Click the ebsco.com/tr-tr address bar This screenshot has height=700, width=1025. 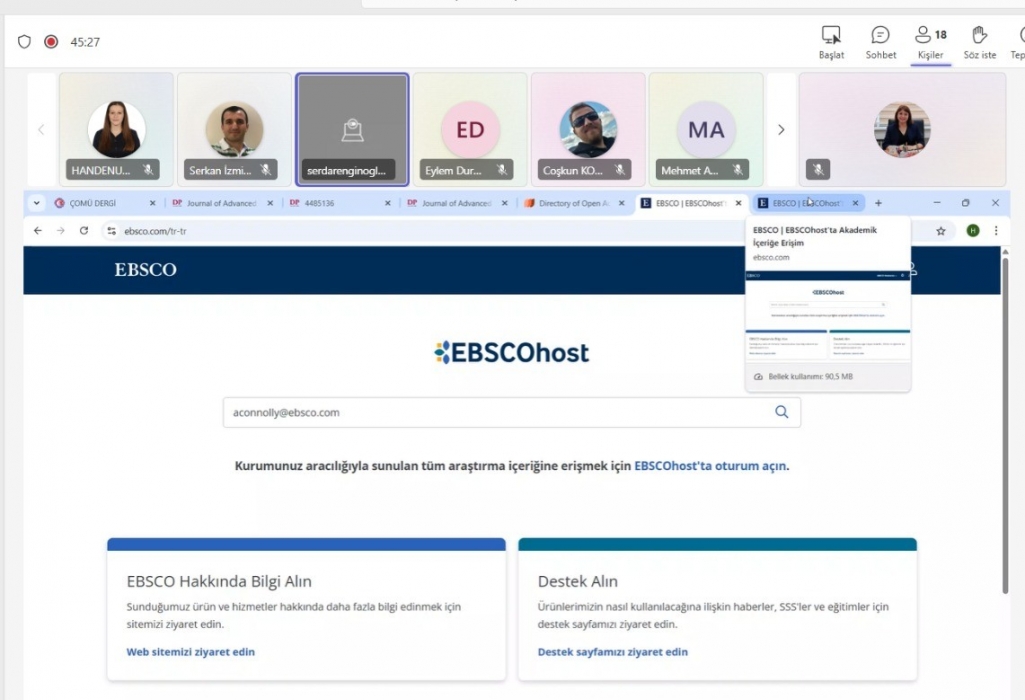point(523,231)
